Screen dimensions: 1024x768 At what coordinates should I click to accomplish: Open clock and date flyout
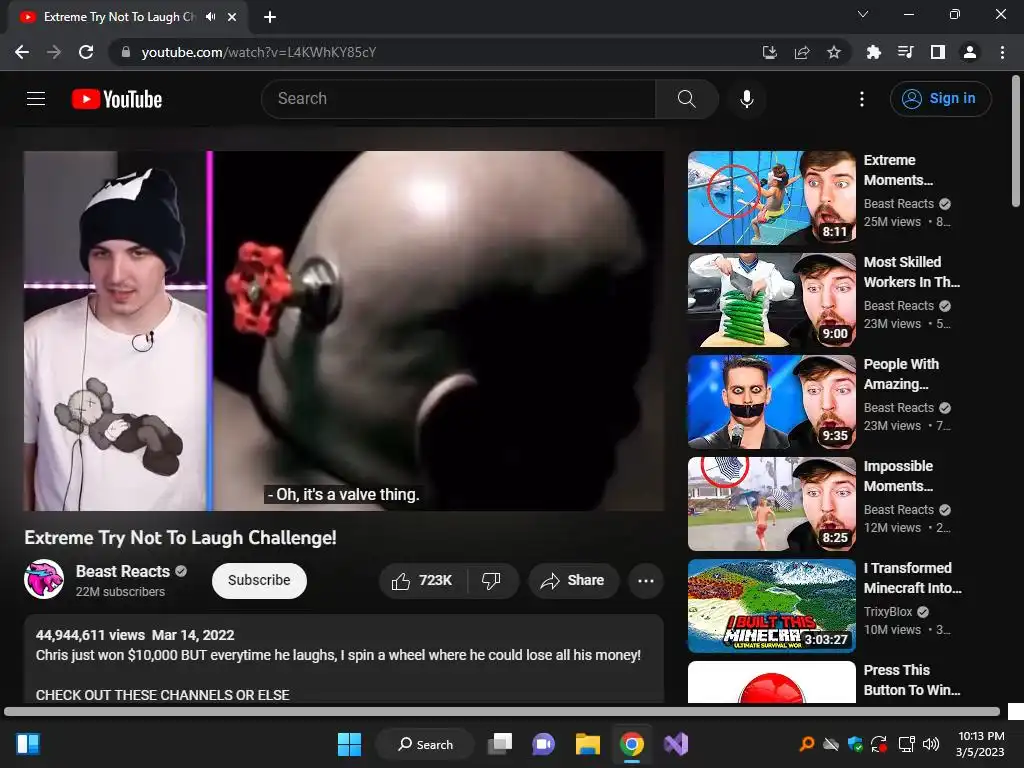(980, 744)
